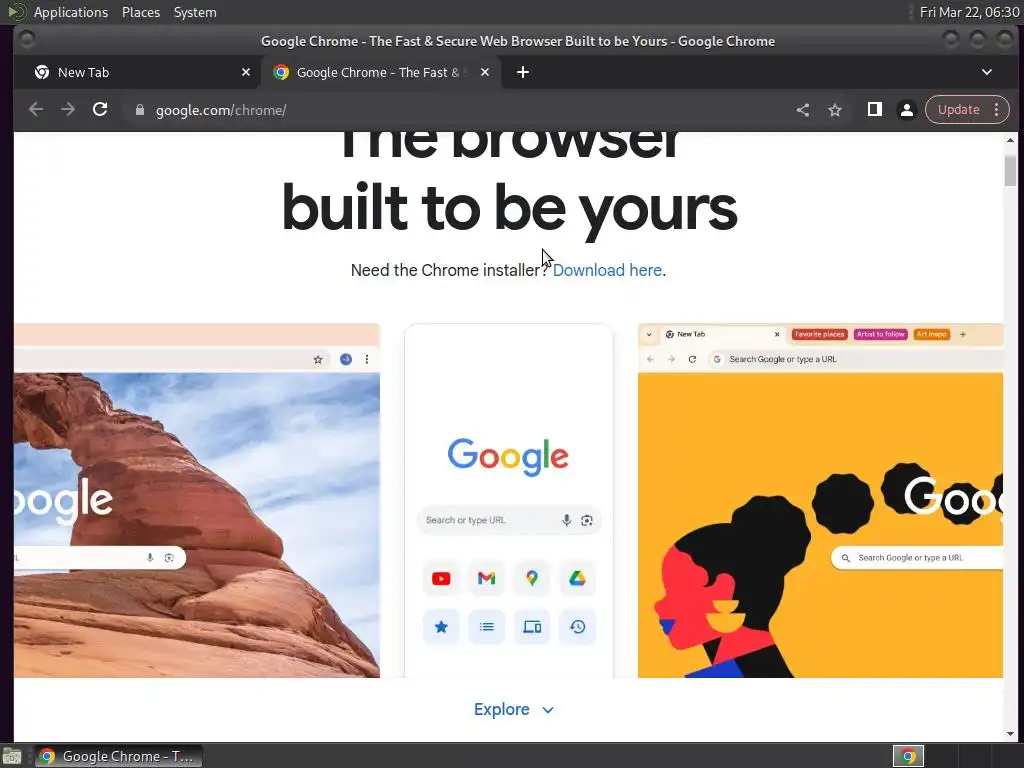Switch to the New Tab tab

(137, 72)
